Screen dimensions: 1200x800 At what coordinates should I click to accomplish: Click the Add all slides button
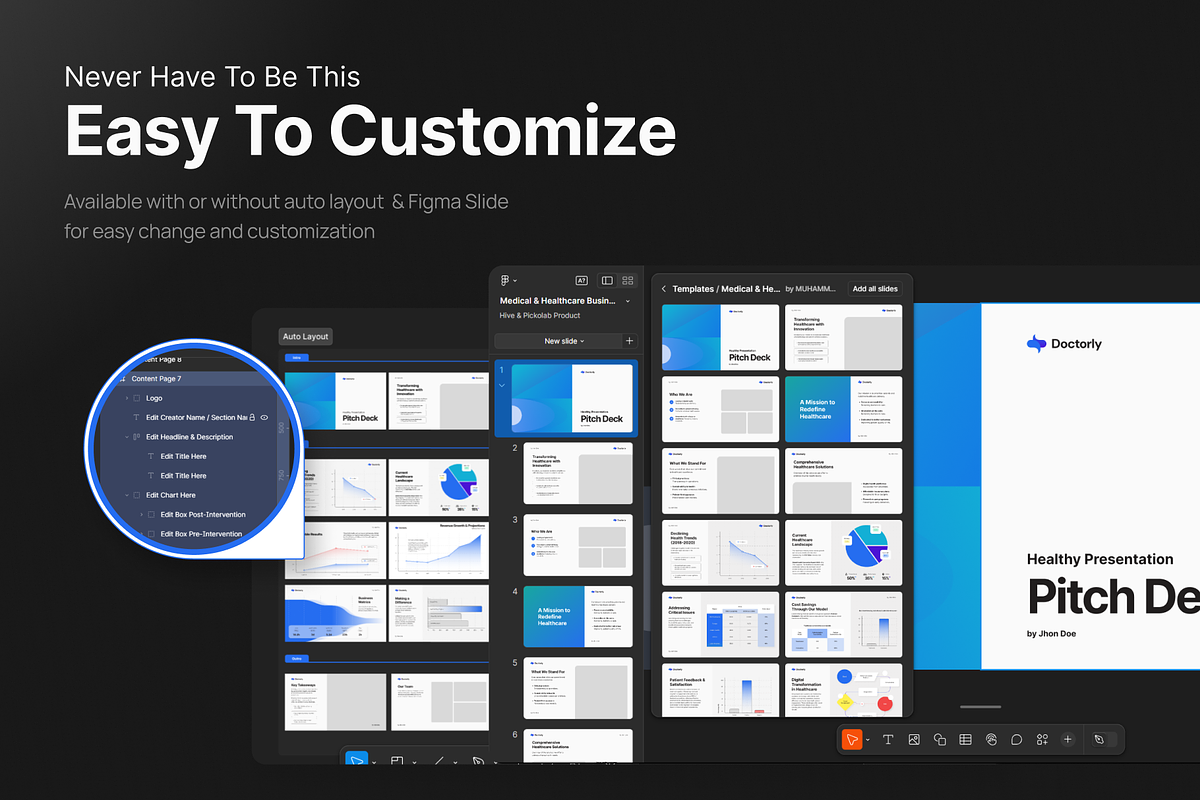coord(875,289)
